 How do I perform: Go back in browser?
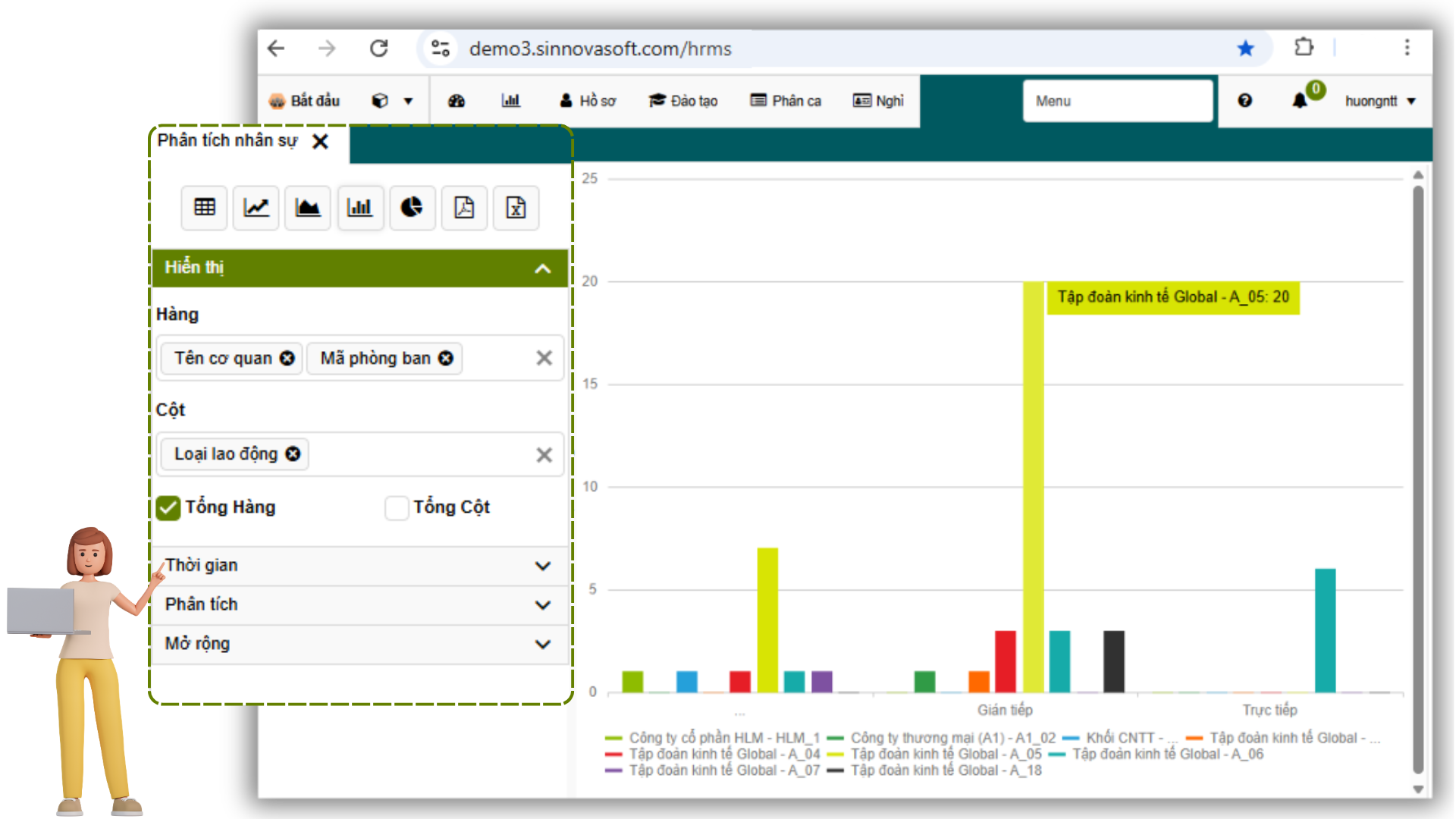[277, 49]
